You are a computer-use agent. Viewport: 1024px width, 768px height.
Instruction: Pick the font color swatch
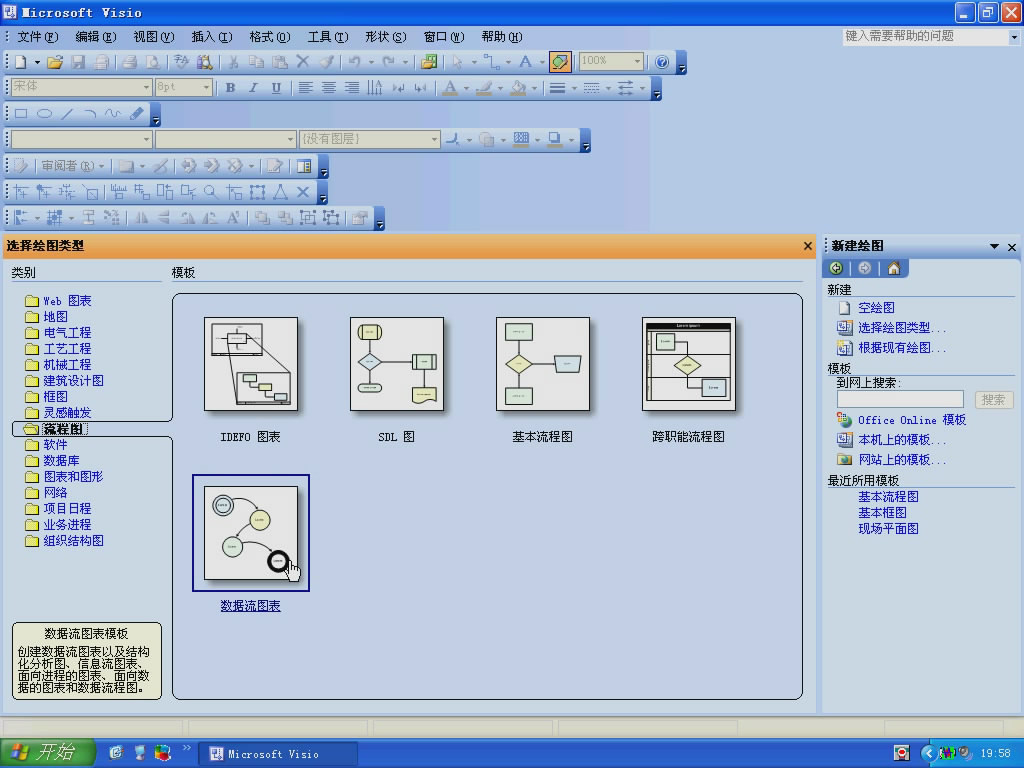(x=450, y=88)
